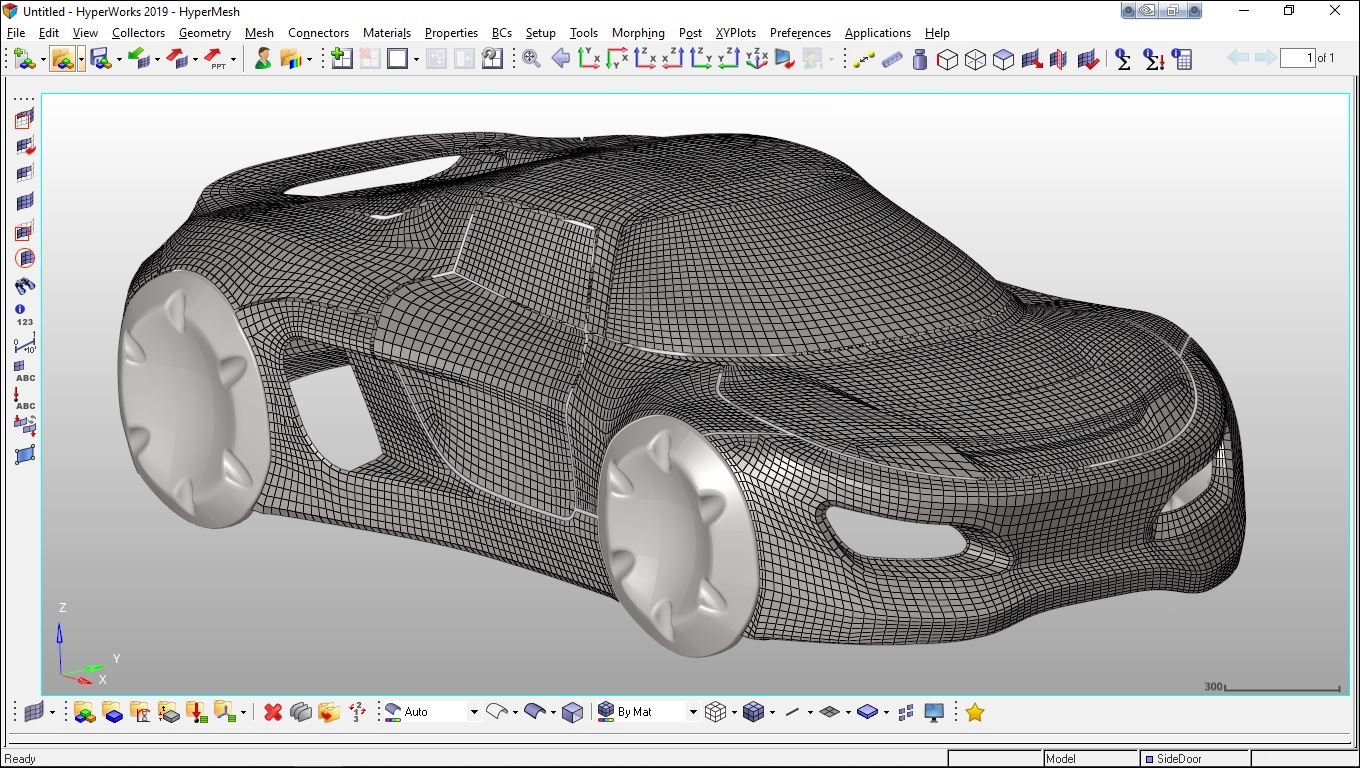The image size is (1360, 768).
Task: Open the Help menu
Action: [937, 33]
